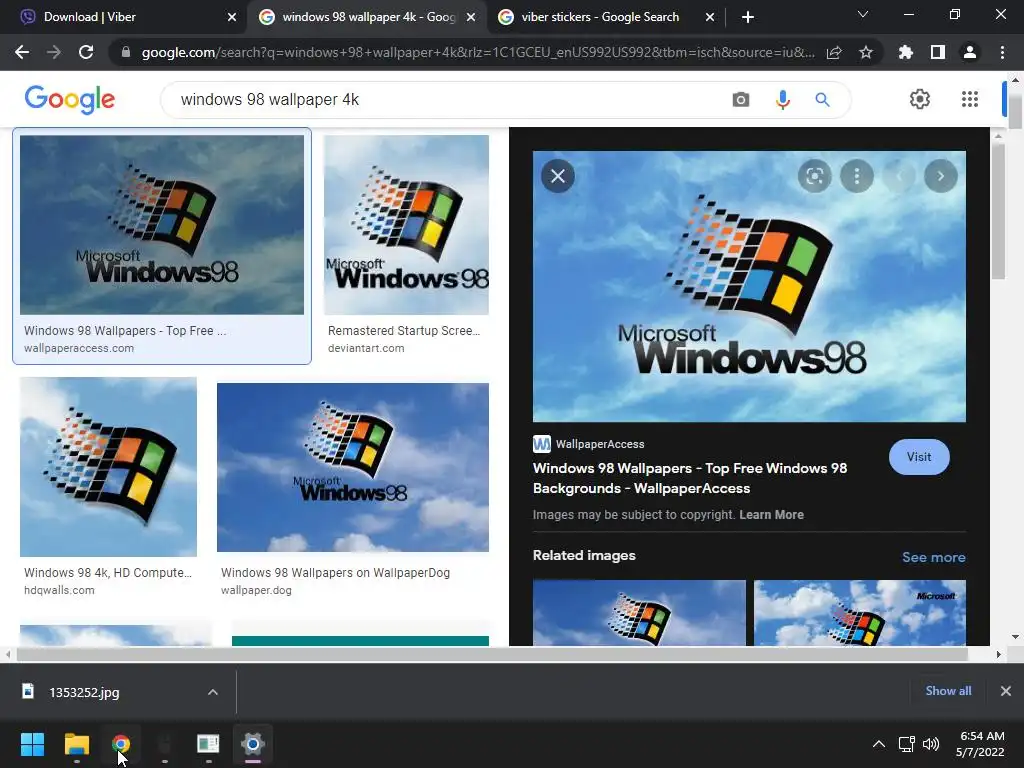Share this page via address bar icon
The height and width of the screenshot is (768, 1024).
[834, 52]
